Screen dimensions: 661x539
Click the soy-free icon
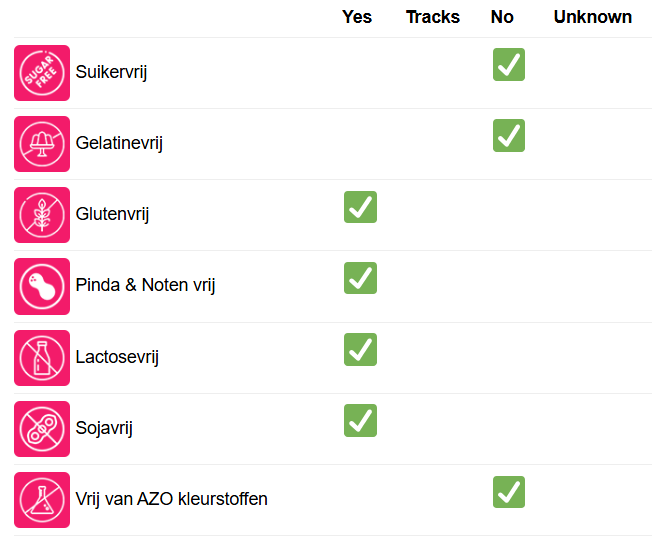tap(42, 429)
